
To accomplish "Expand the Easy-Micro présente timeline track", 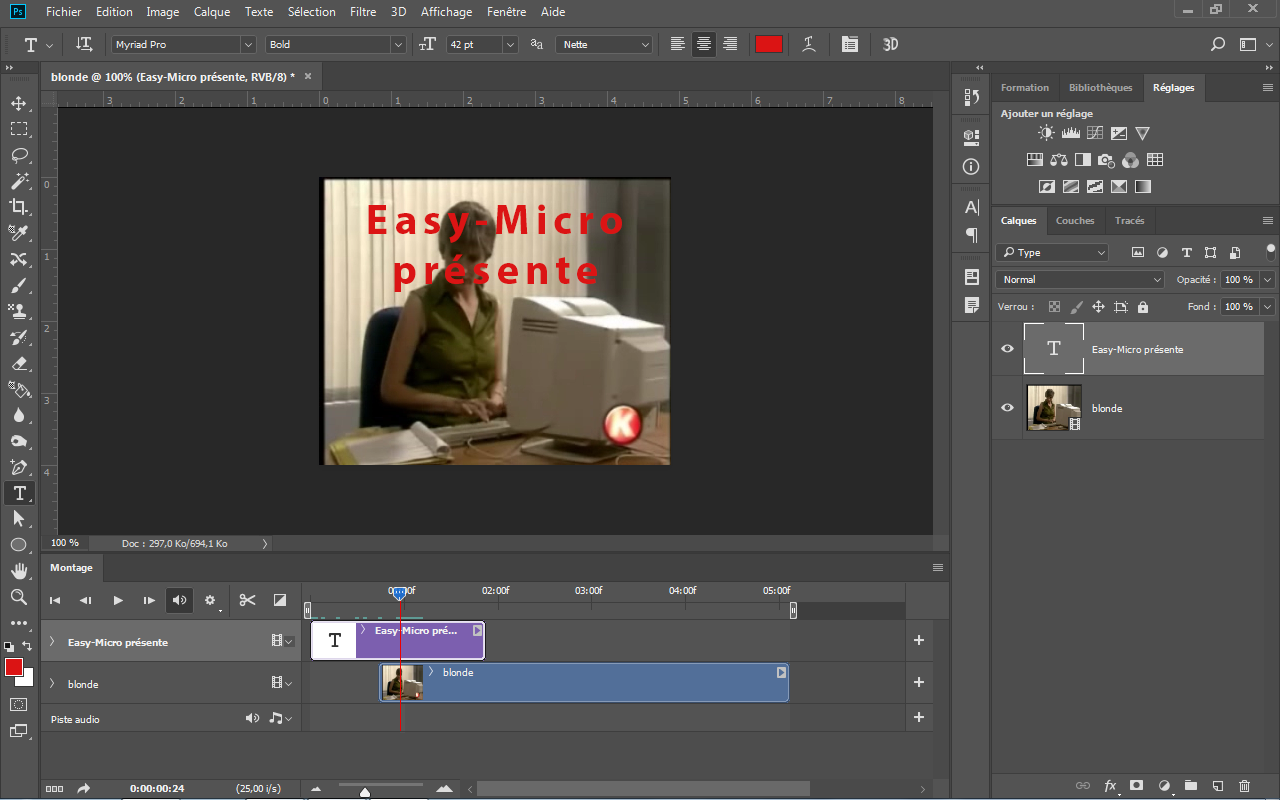I will 52,642.
